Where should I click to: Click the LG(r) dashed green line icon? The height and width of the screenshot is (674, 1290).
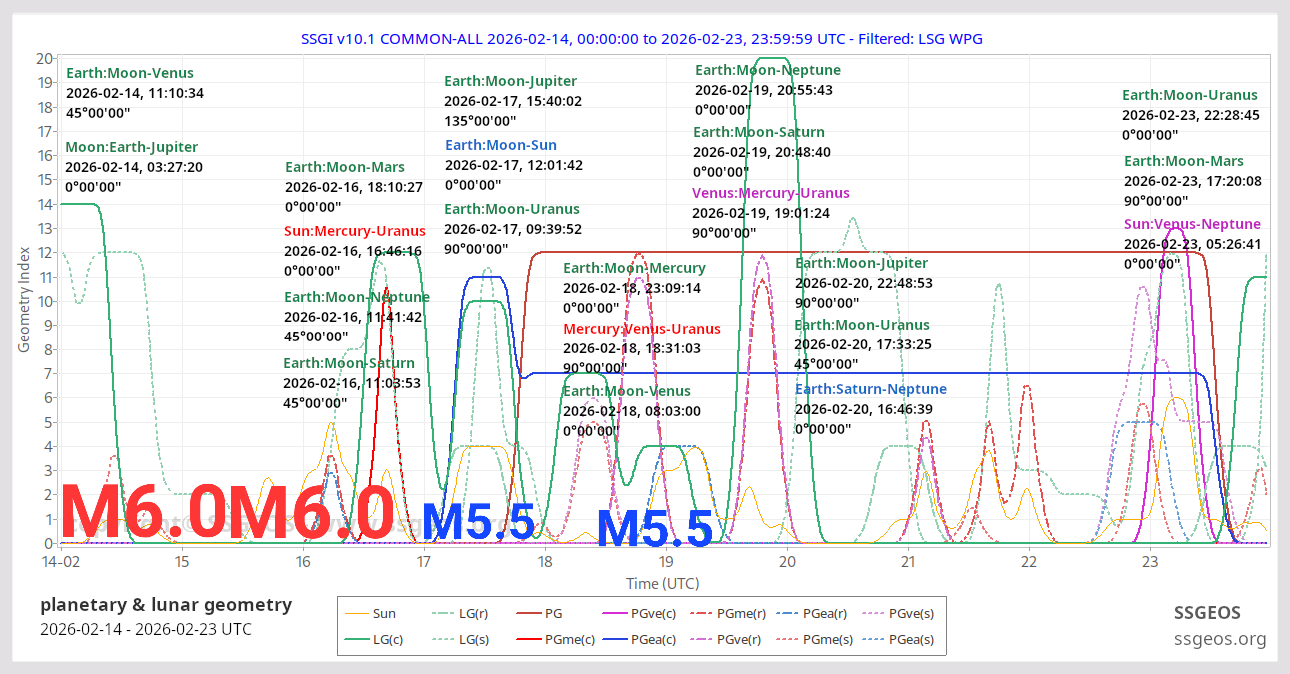click(441, 613)
